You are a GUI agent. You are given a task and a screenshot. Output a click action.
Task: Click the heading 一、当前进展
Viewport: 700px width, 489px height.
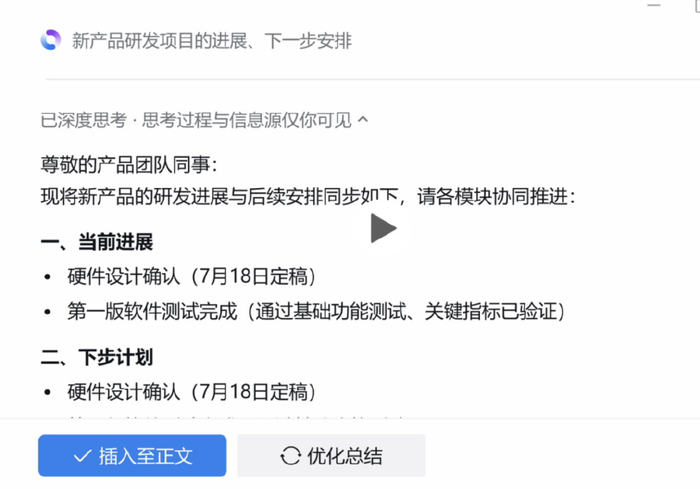97,242
